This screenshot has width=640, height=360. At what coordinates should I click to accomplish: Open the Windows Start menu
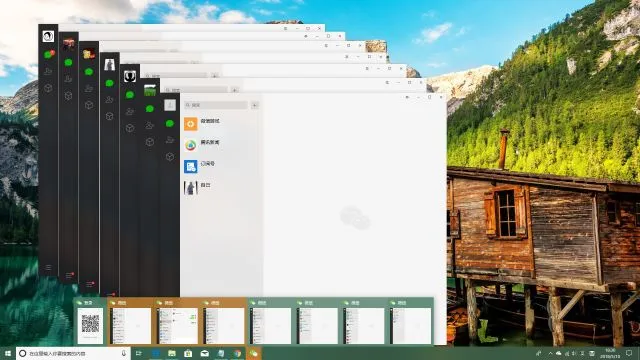(x=7, y=353)
